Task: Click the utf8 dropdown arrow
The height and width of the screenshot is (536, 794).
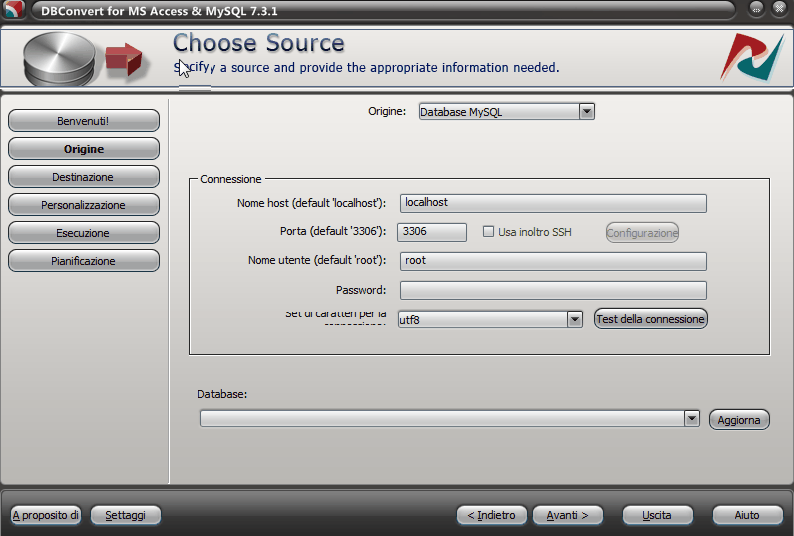Action: 574,319
